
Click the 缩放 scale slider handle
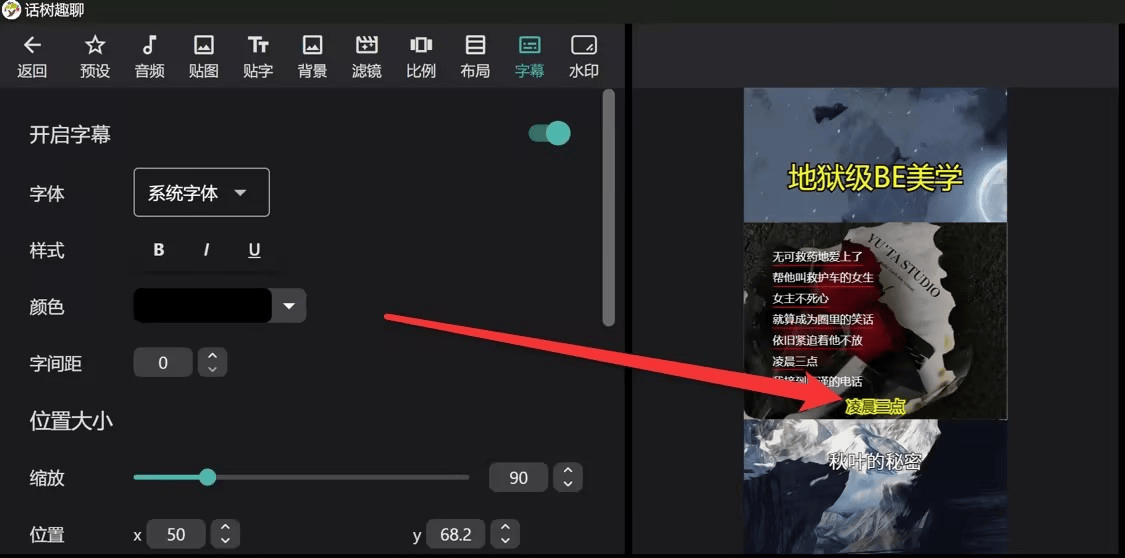207,477
